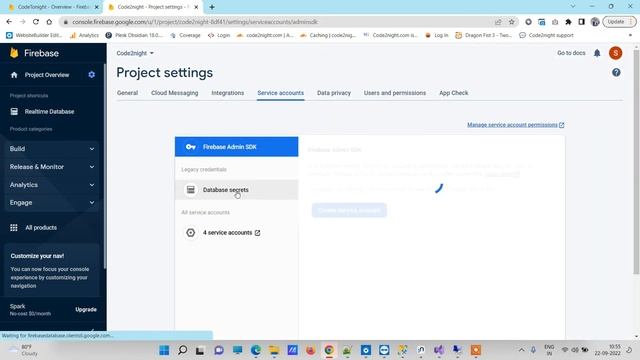The width and height of the screenshot is (640, 360).
Task: Click Go to docs link
Action: (x=571, y=53)
